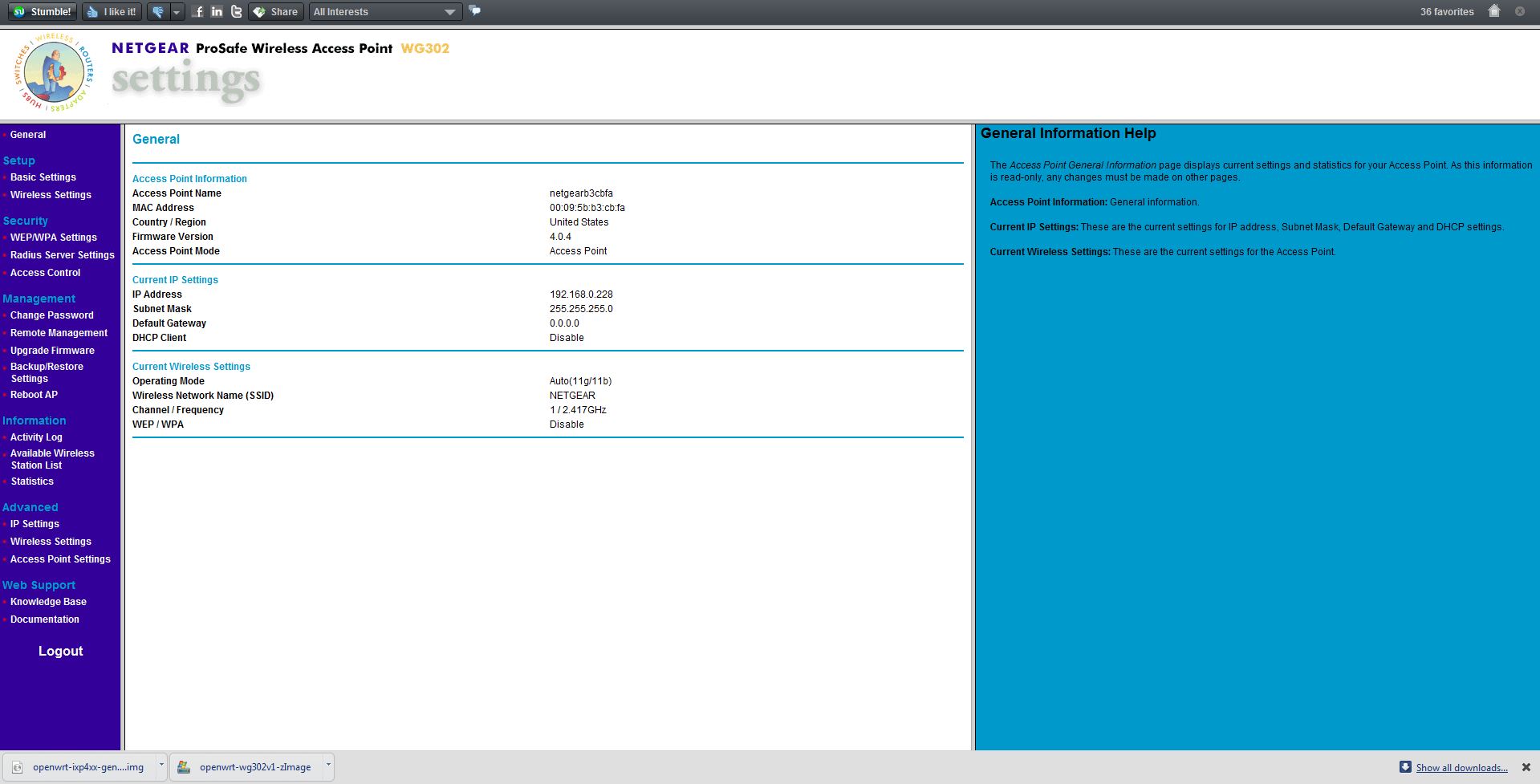Close the downloads bar with the X
Screen dimensions: 1540x784
tap(1526, 767)
